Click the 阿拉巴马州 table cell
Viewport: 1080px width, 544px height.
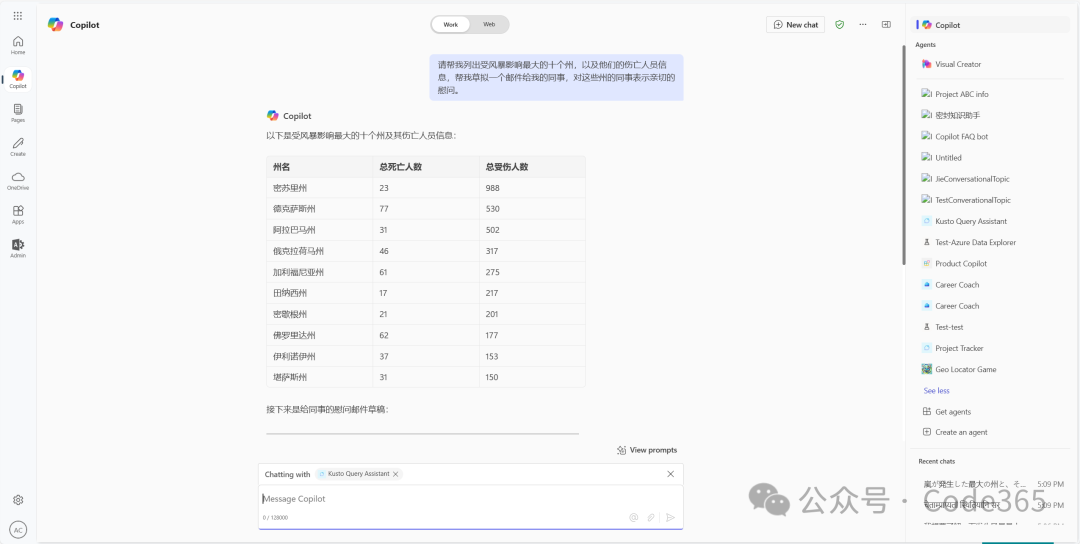pos(320,230)
